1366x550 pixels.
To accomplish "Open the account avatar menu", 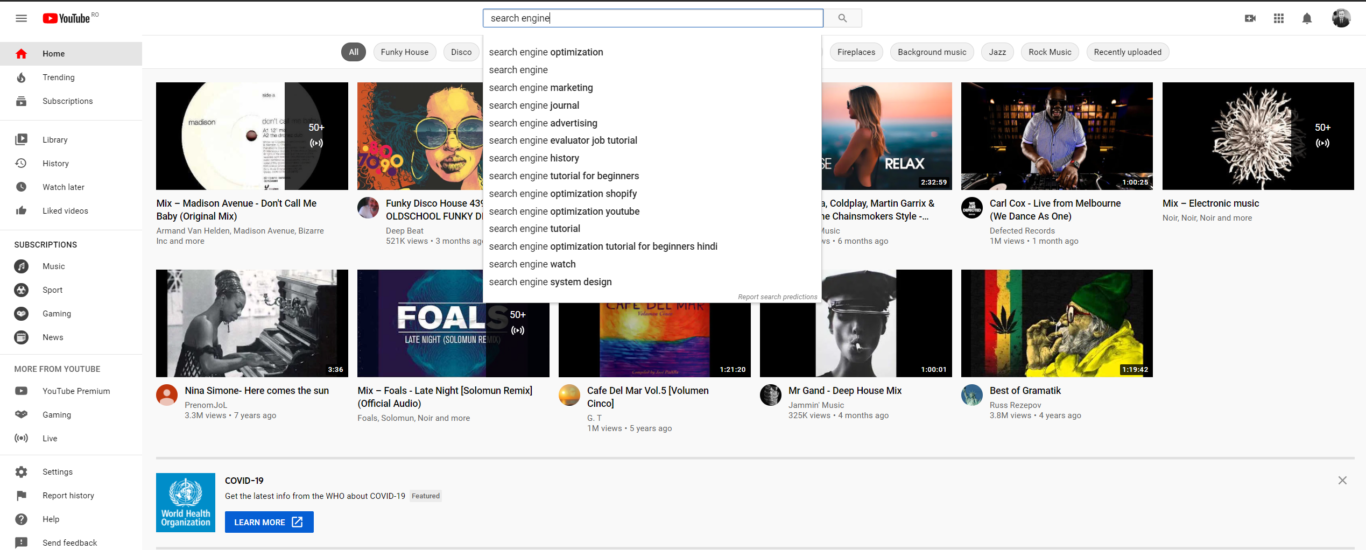I will (x=1341, y=18).
